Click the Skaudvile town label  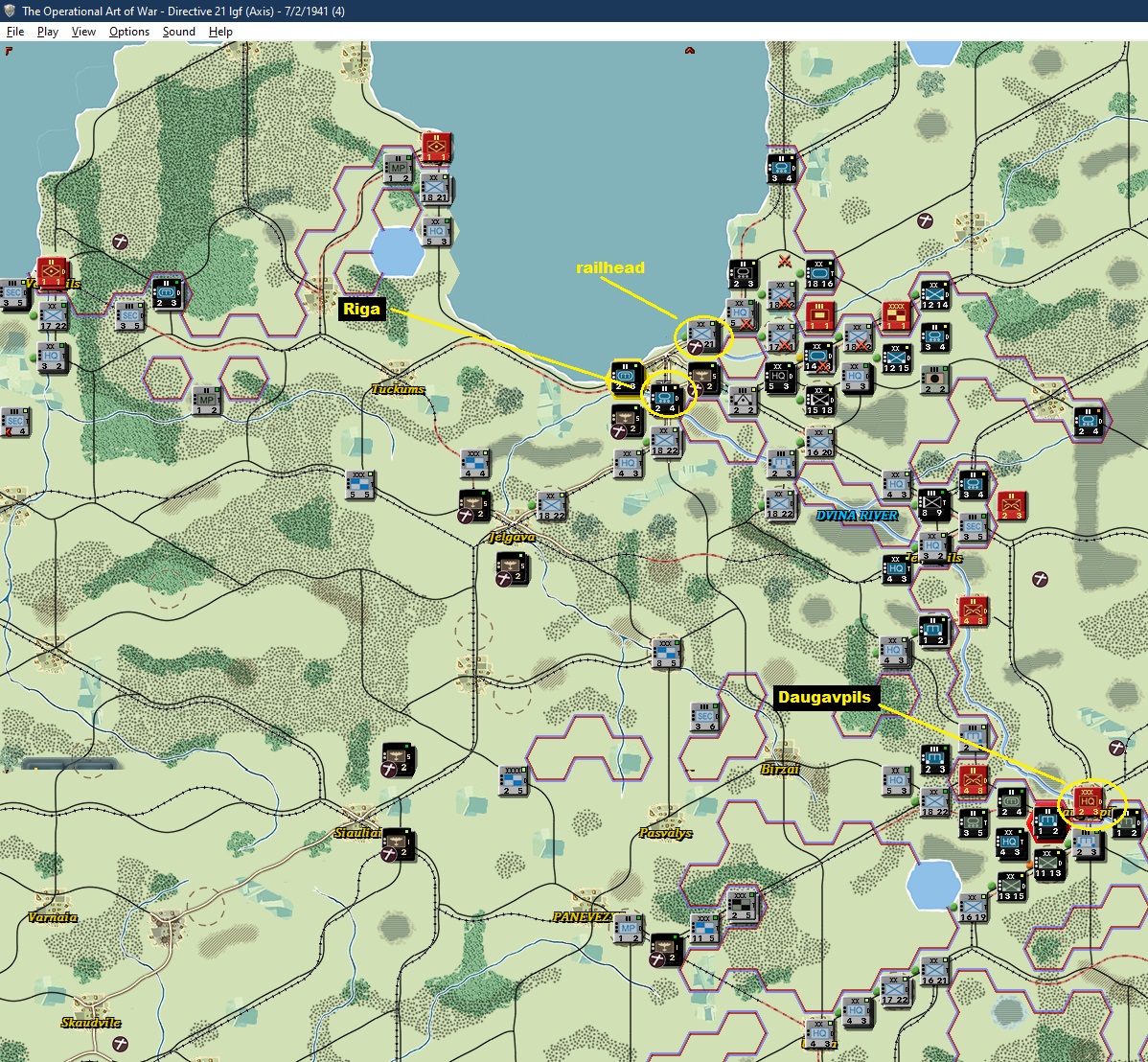pos(91,1023)
